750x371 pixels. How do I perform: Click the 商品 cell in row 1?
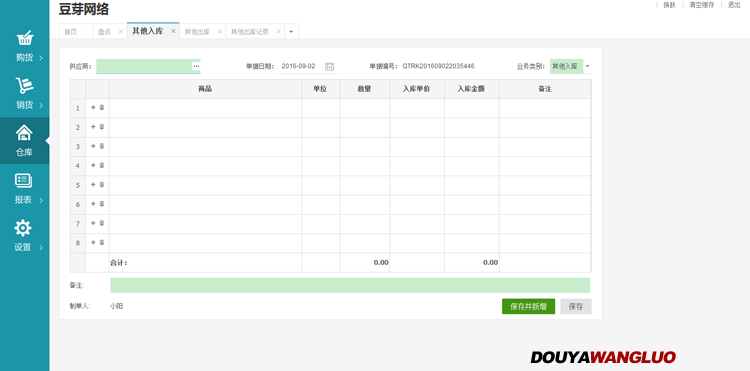click(x=205, y=108)
